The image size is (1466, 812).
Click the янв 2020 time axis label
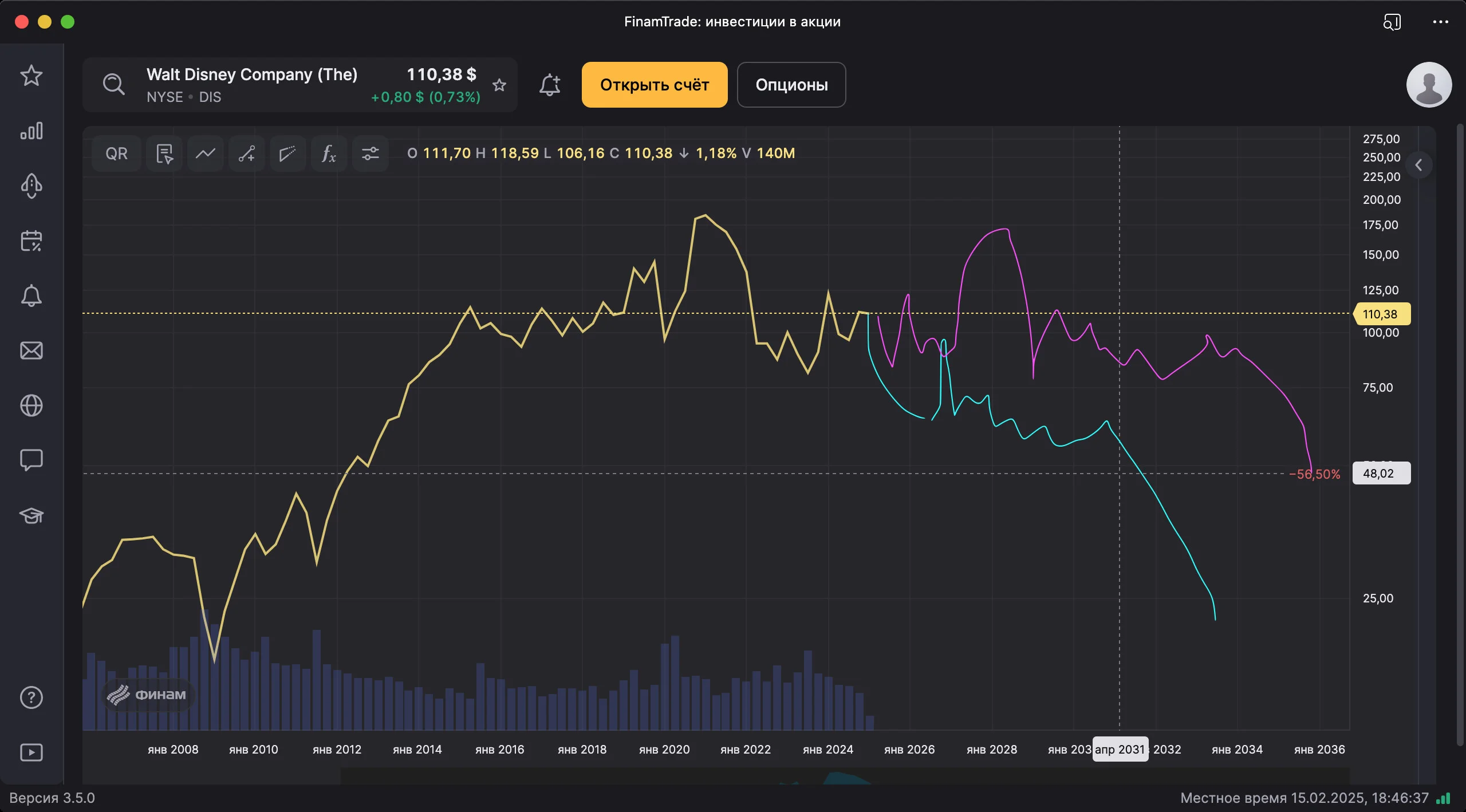664,749
